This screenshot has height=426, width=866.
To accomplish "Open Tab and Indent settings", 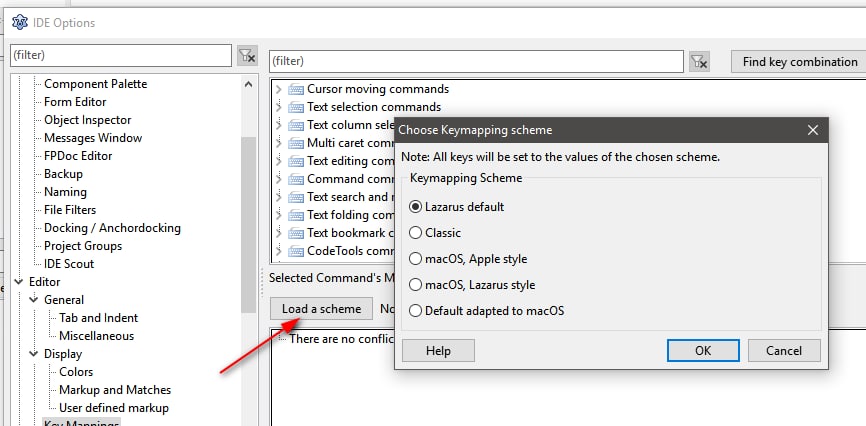I will pos(98,318).
